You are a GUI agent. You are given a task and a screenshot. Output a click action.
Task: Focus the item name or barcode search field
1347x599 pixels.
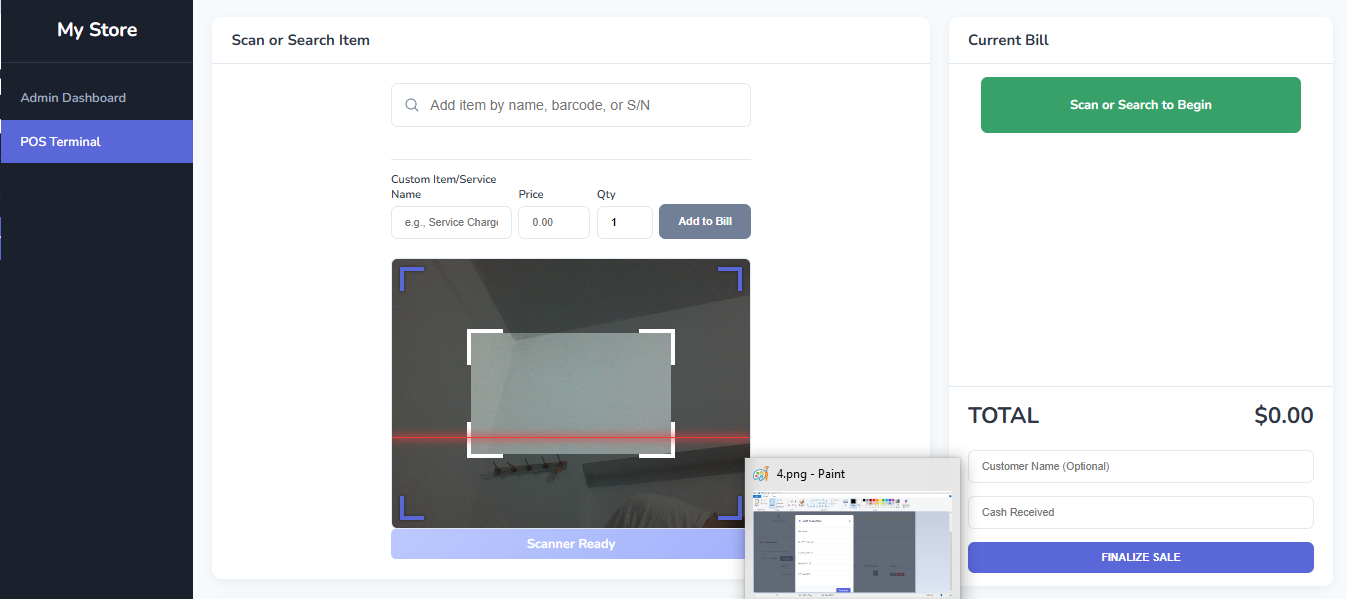(580, 105)
